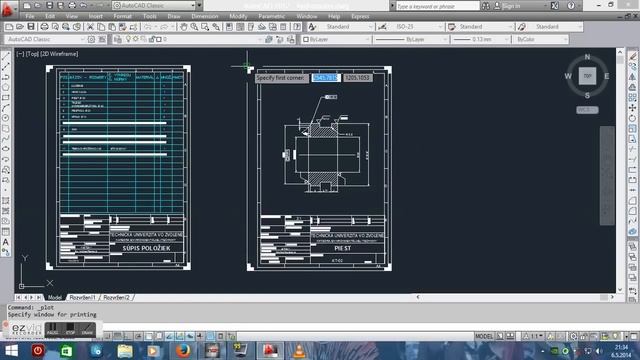
Task: Click the ViewCube TOP face
Action: click(587, 76)
